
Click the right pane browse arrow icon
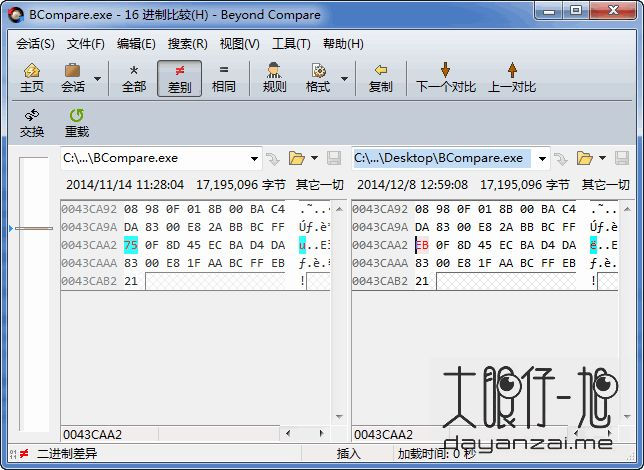pyautogui.click(x=560, y=159)
